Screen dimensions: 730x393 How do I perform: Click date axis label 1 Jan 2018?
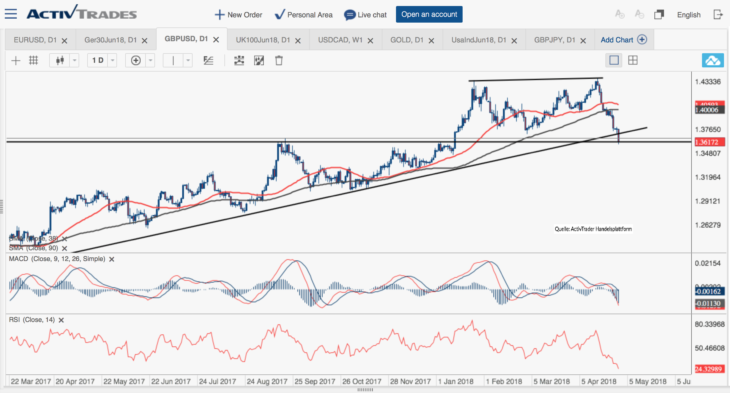pyautogui.click(x=456, y=381)
